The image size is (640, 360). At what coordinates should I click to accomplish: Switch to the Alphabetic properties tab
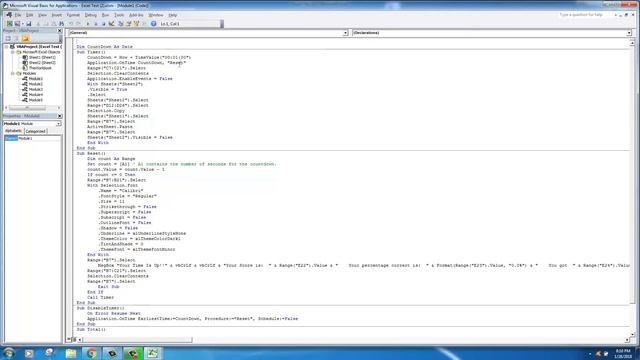click(x=13, y=131)
